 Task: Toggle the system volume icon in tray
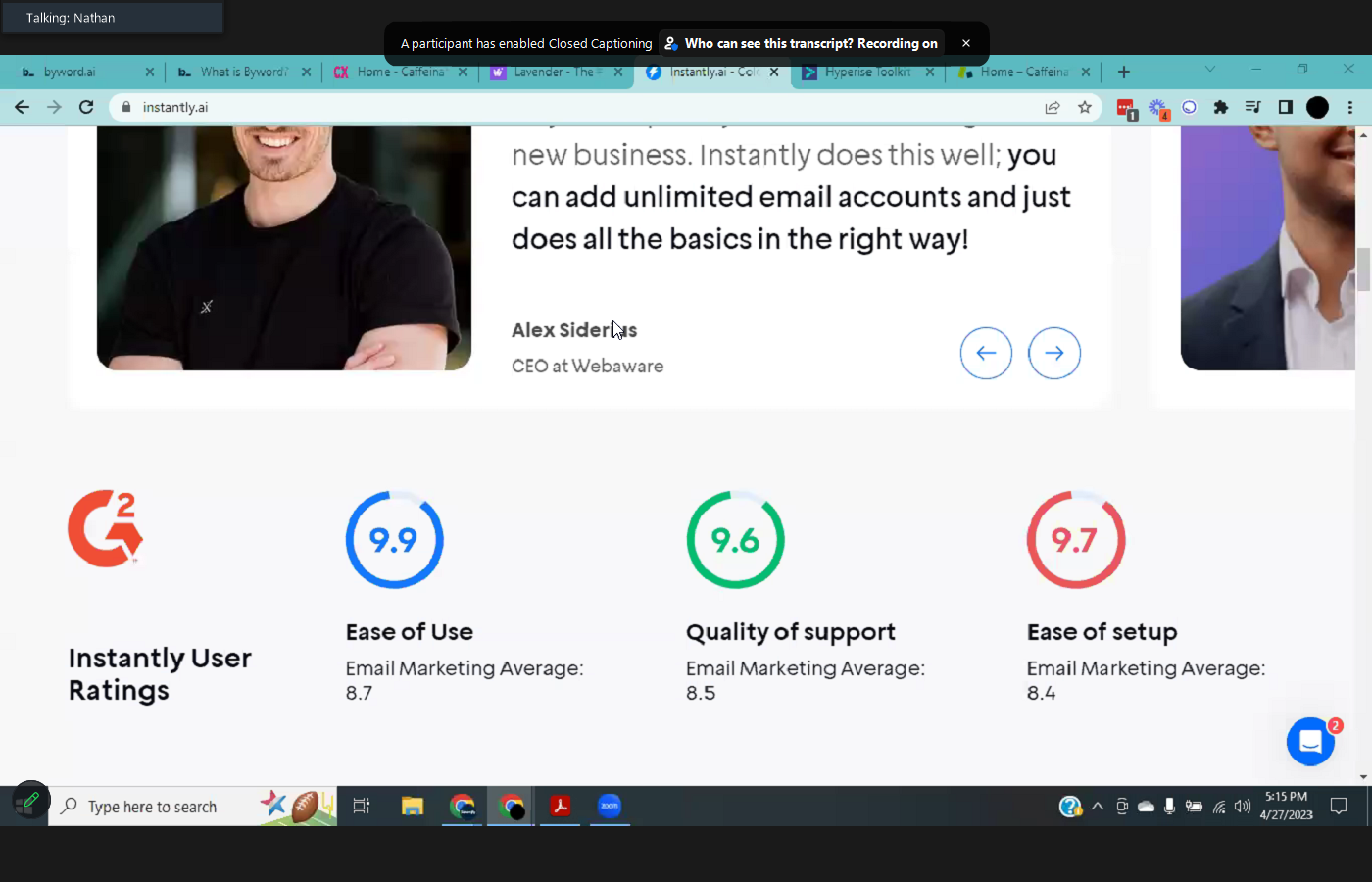pyautogui.click(x=1243, y=807)
